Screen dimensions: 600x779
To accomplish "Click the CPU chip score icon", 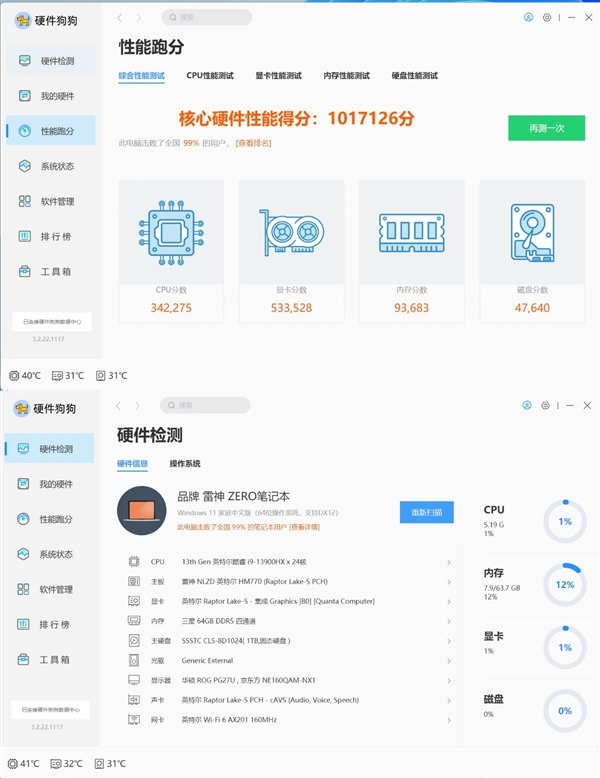I will click(171, 233).
